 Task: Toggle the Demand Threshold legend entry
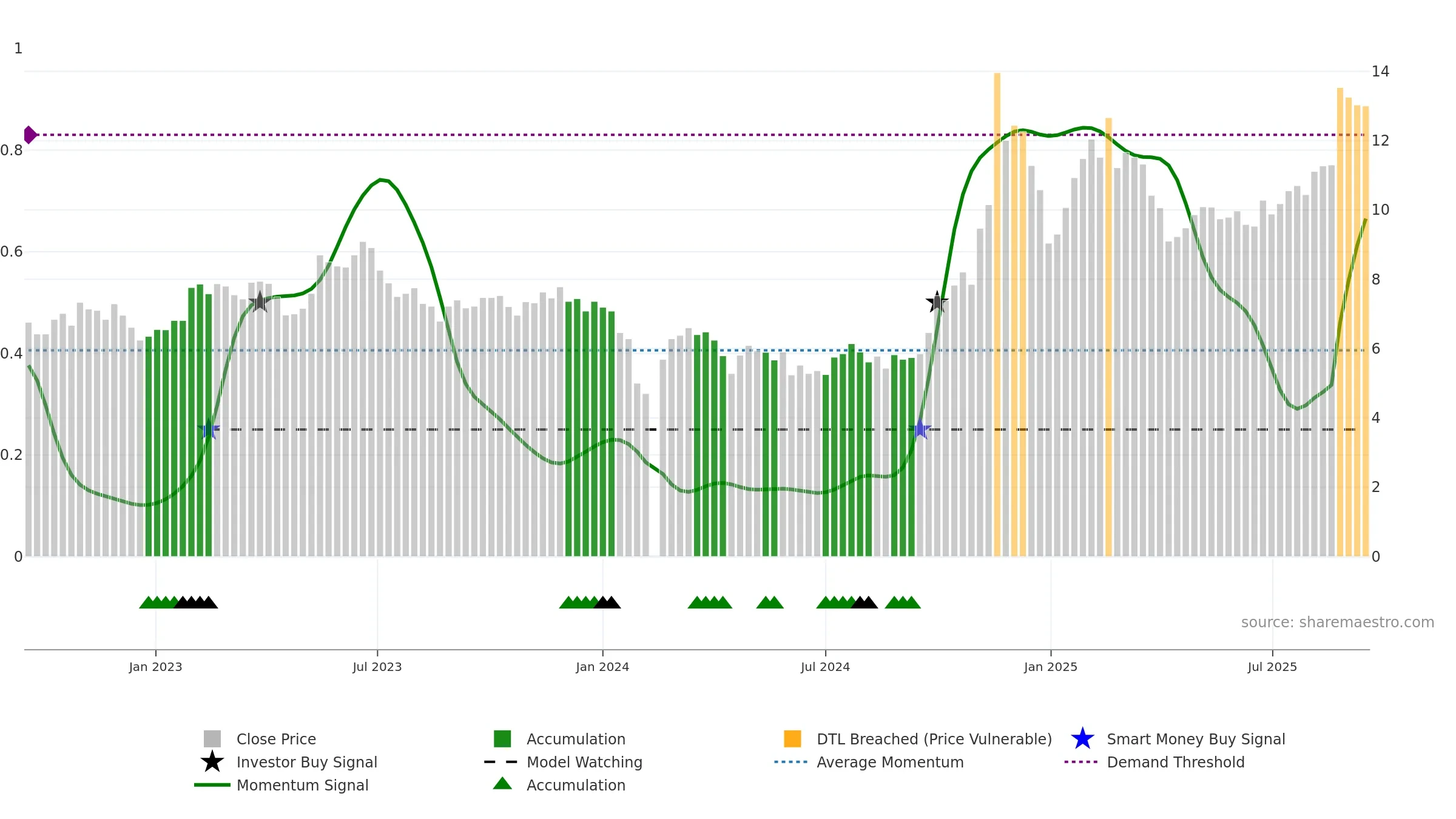(x=1154, y=762)
